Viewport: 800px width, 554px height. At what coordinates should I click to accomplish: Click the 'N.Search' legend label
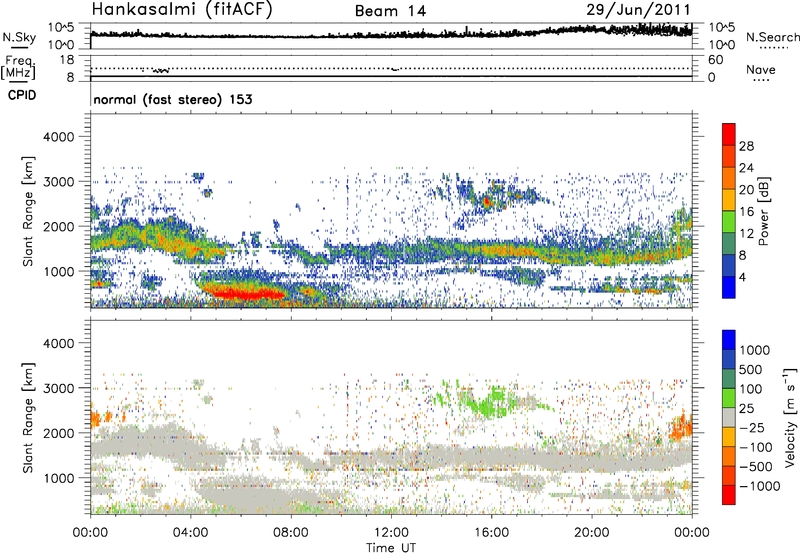[x=772, y=37]
